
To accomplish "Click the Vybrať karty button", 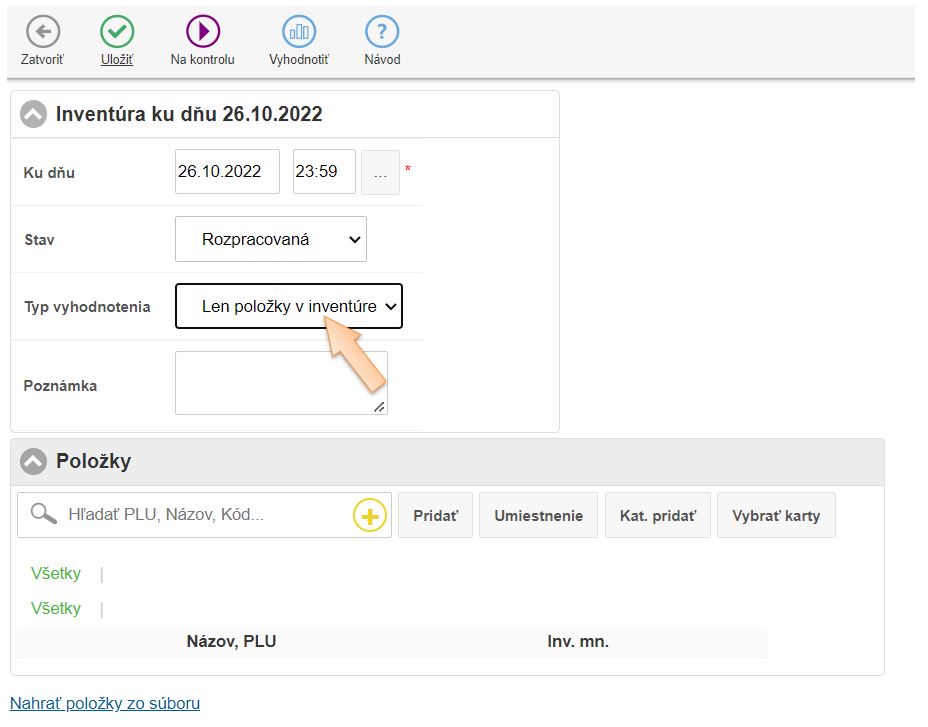I will click(x=775, y=516).
